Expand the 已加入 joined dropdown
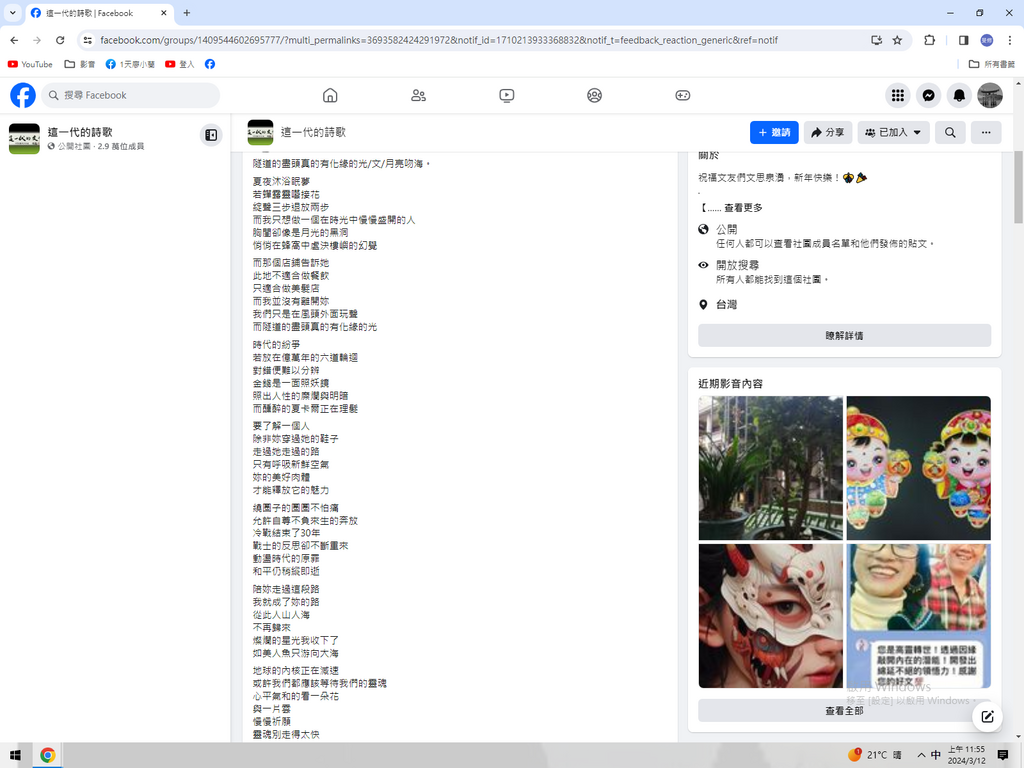Viewport: 1024px width, 768px height. tap(895, 132)
